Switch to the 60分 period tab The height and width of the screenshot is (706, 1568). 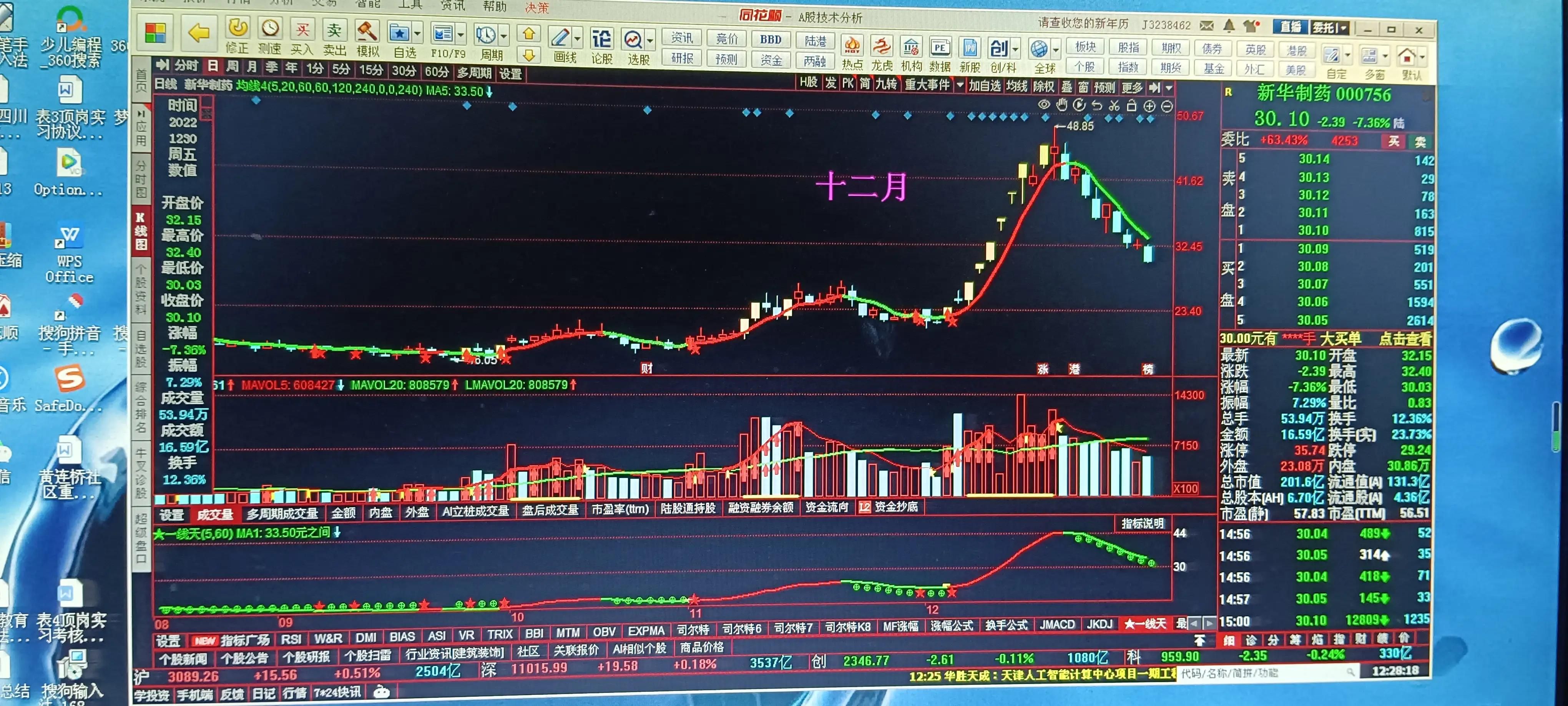click(x=437, y=72)
